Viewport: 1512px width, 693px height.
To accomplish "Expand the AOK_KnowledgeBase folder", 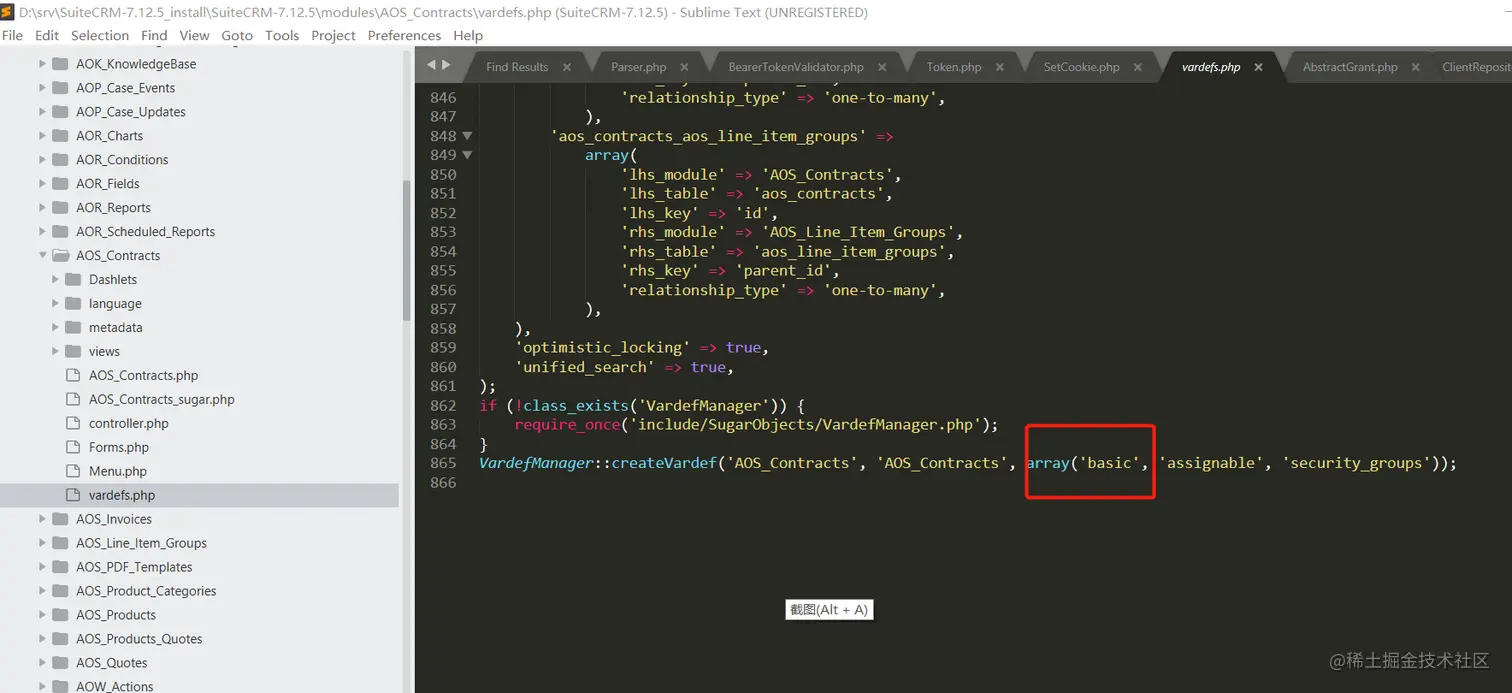I will point(43,64).
